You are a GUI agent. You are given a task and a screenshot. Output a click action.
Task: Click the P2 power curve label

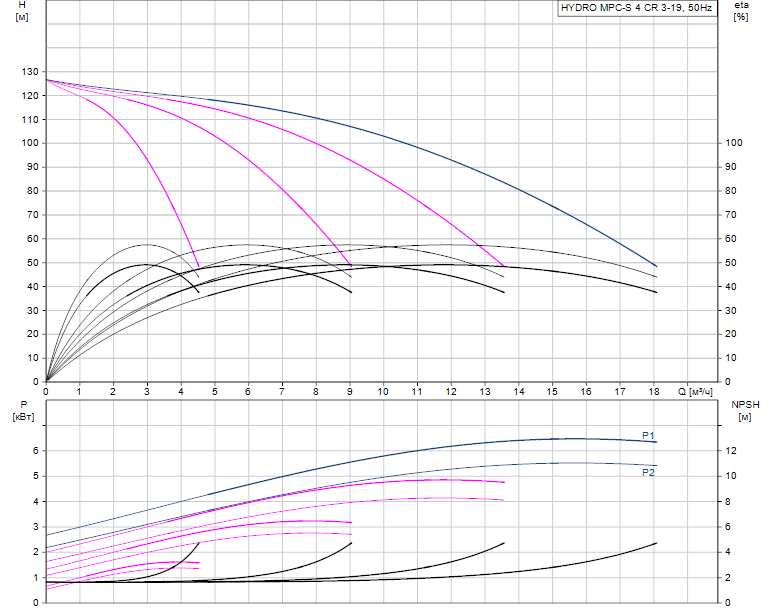(648, 472)
